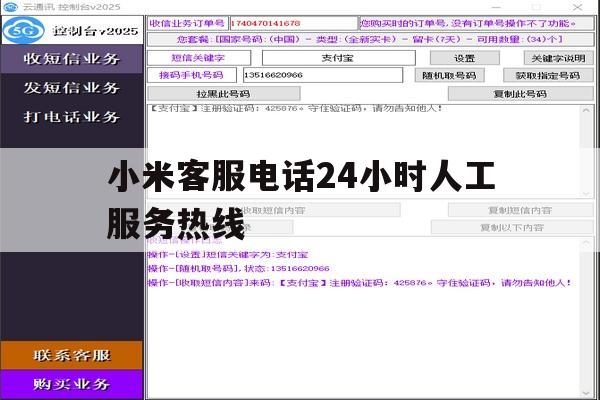600x400 pixels.
Task: Click the order number hint text
Action: pyautogui.click(x=476, y=23)
